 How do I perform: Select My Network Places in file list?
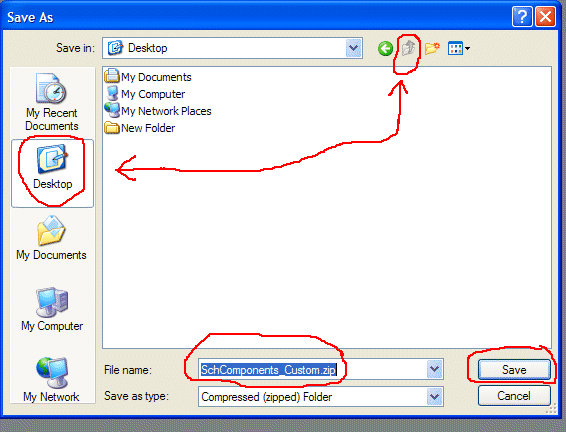pos(158,111)
